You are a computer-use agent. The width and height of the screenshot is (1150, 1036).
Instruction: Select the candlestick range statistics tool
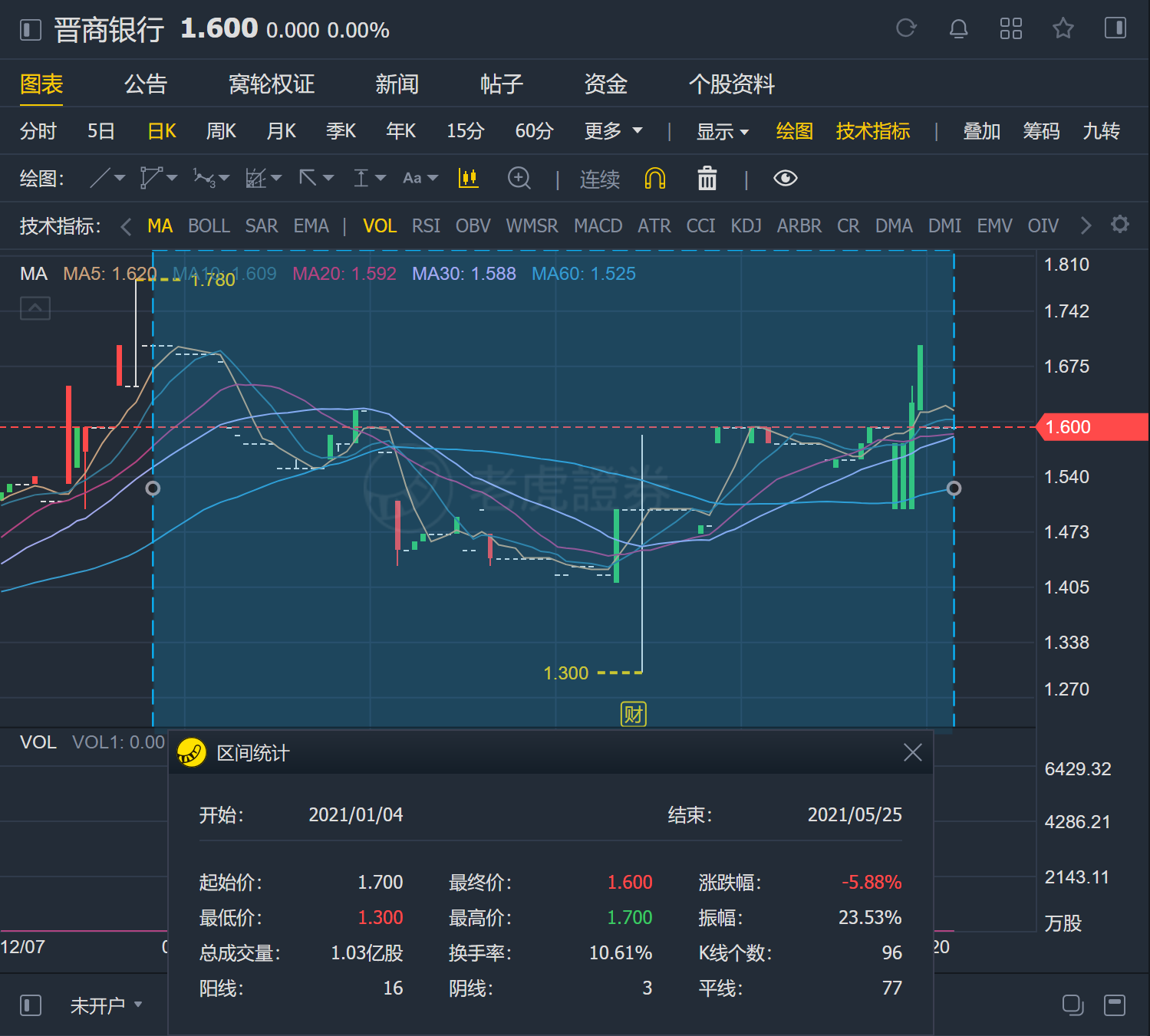(468, 179)
